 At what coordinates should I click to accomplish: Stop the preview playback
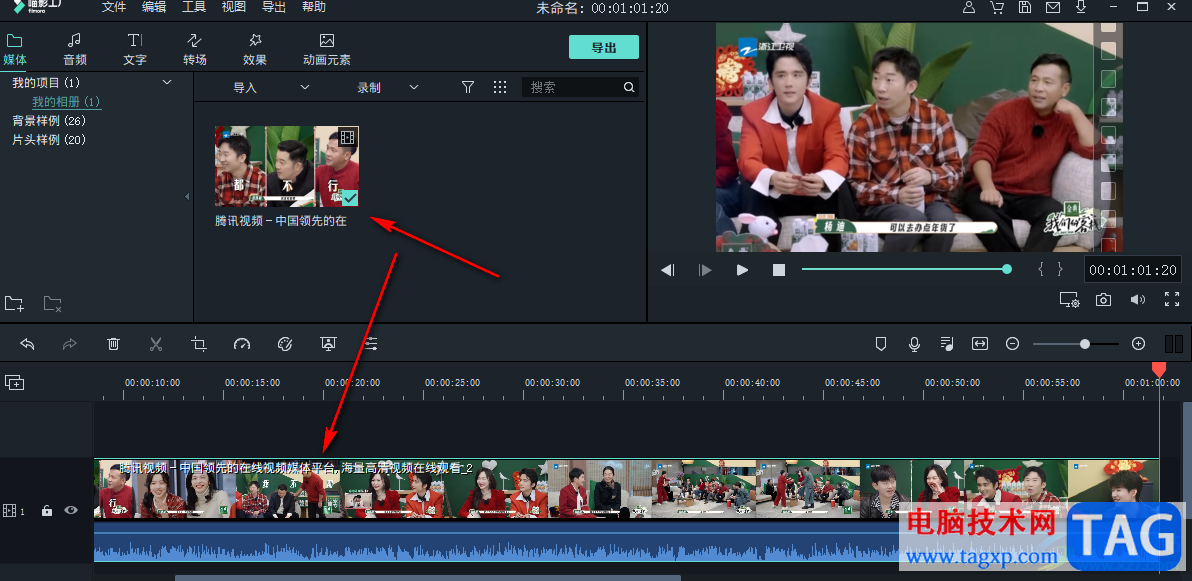(778, 270)
